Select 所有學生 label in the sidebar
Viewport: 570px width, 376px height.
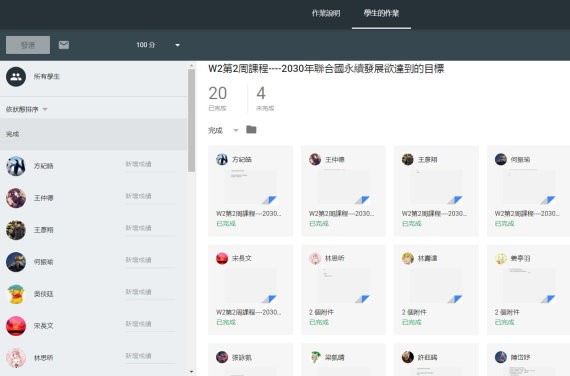click(47, 76)
